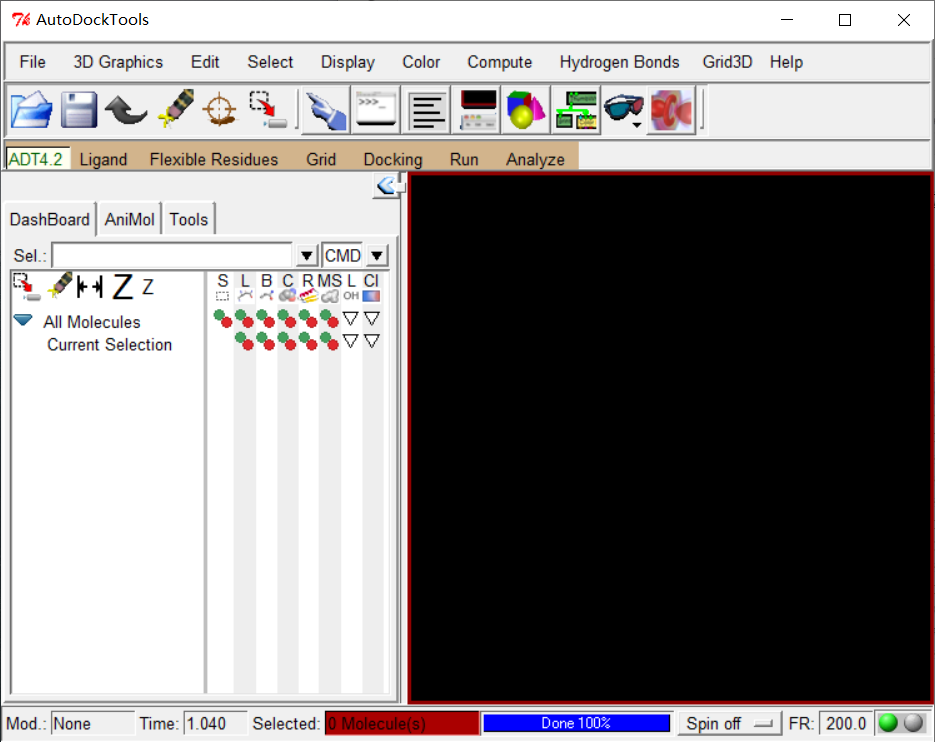935x742 pixels.
Task: Click Analyze on the ADT4.2 bar
Action: pyautogui.click(x=535, y=159)
